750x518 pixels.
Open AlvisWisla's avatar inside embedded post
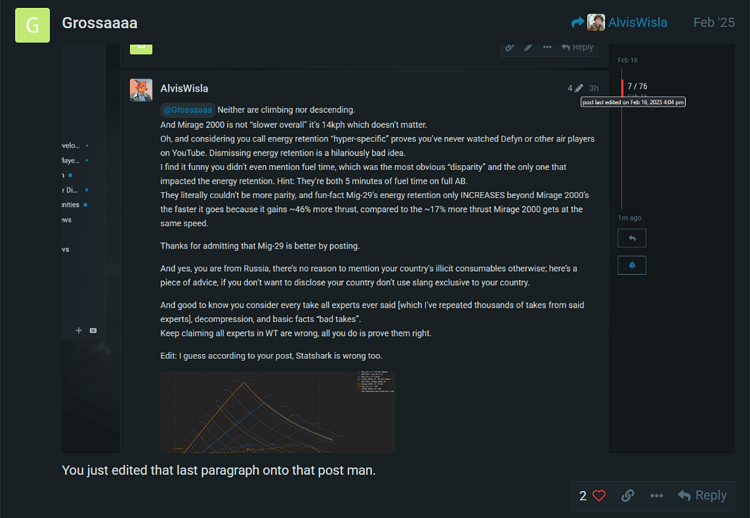[x=141, y=90]
